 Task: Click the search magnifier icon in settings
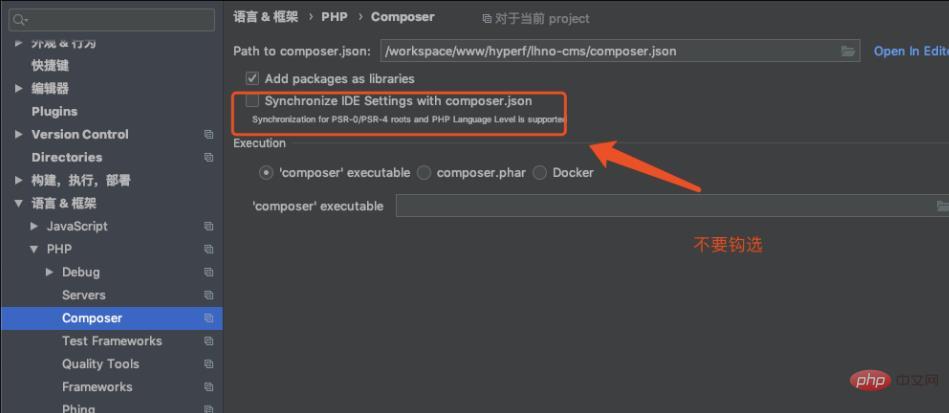20,19
